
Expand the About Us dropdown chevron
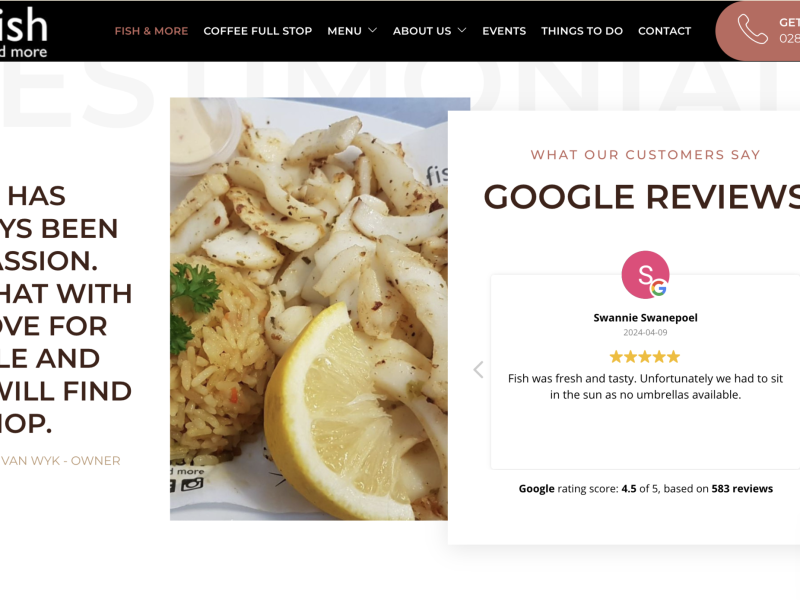462,31
